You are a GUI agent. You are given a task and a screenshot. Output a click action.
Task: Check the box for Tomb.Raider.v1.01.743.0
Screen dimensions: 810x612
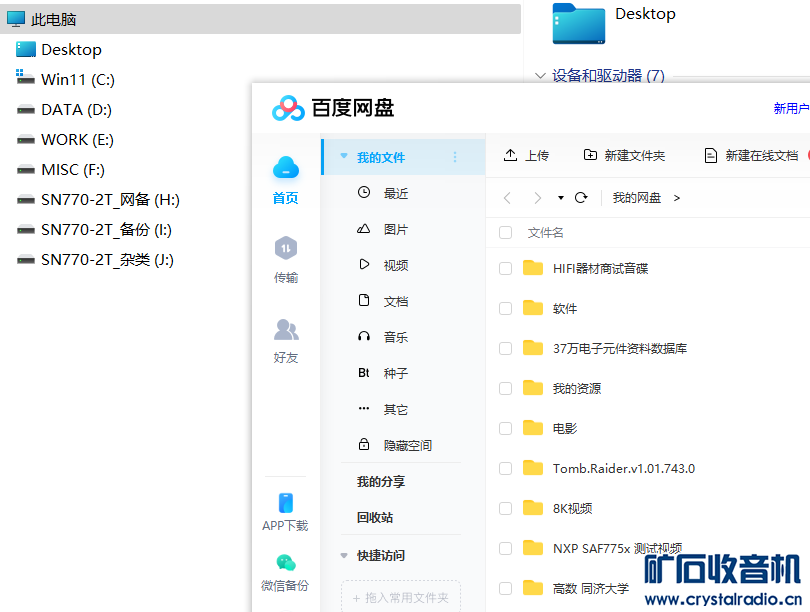pyautogui.click(x=505, y=468)
